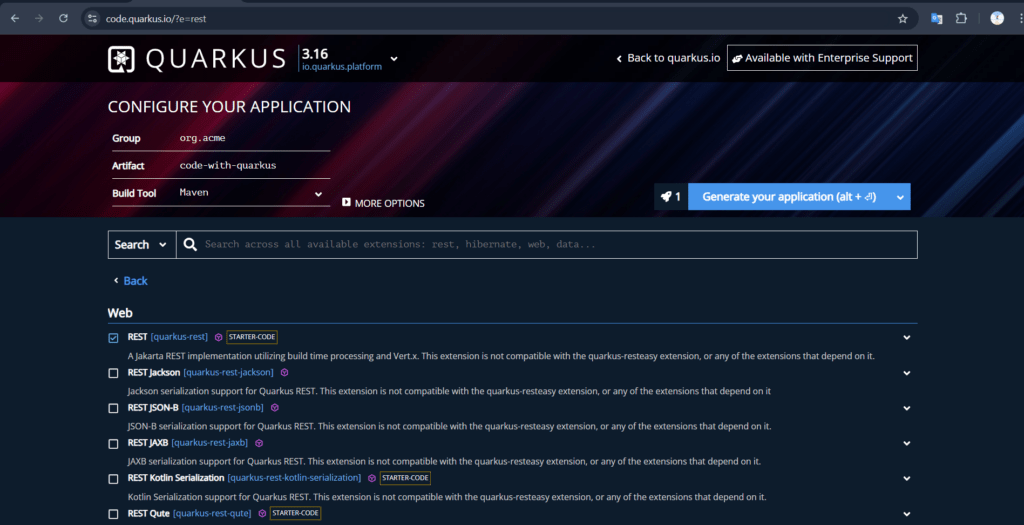
Task: Check the REST JSON-B extension
Action: click(114, 408)
